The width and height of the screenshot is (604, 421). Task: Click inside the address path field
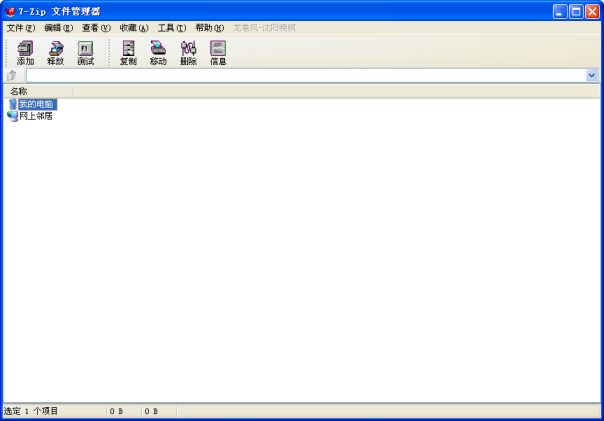point(300,75)
